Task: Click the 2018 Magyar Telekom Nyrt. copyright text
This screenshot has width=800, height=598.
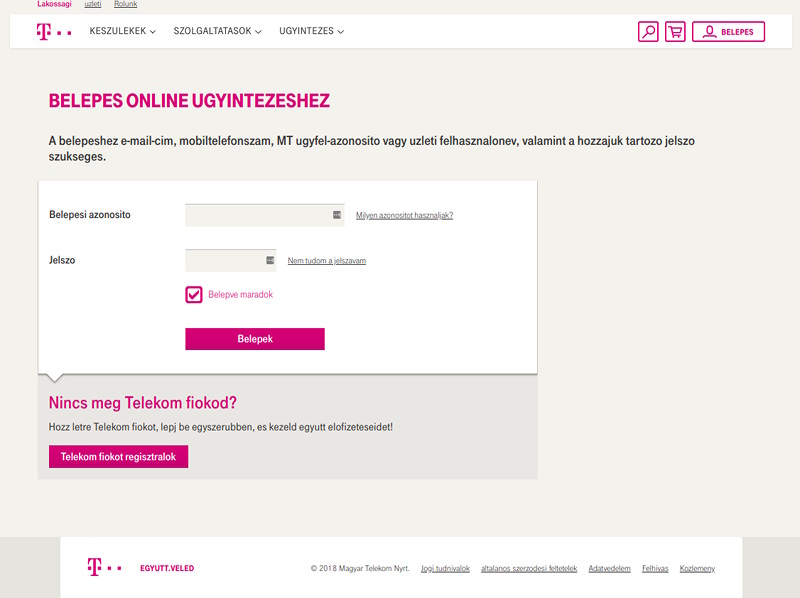Action: (360, 568)
